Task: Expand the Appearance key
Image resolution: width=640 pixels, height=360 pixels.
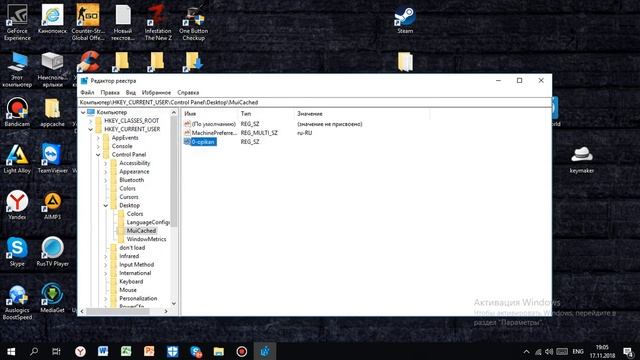Action: (106, 172)
